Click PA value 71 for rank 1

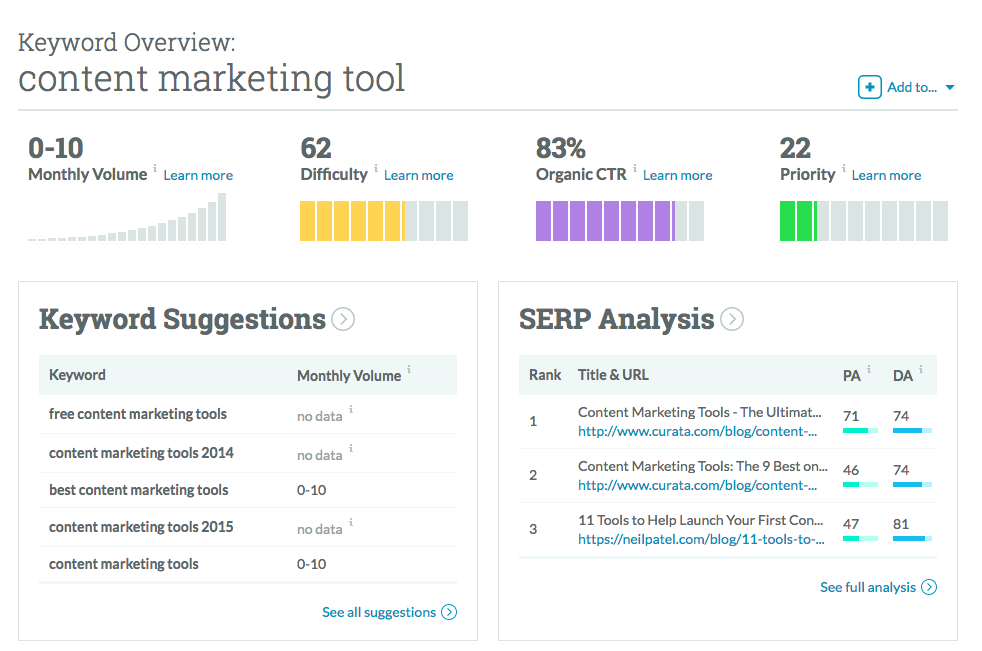(851, 416)
